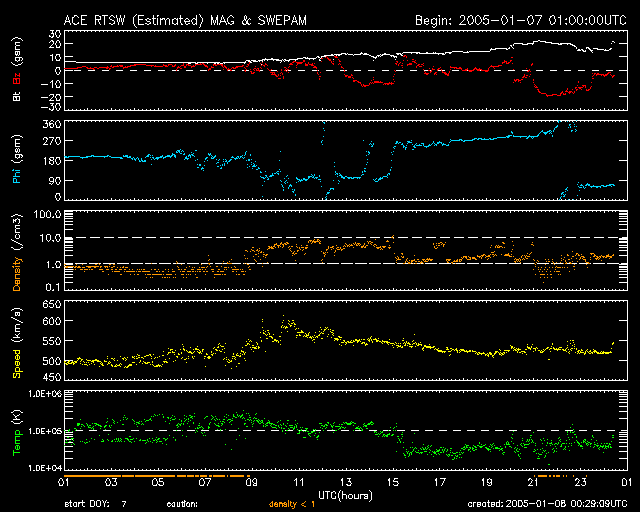Click the '1.0E+04' tick on the Temp axis
Screen dimensions: 640x512
pos(44,468)
